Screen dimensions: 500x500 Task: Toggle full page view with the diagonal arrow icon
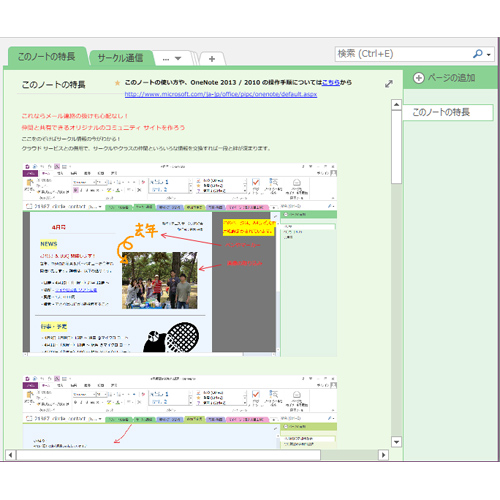pos(389,84)
